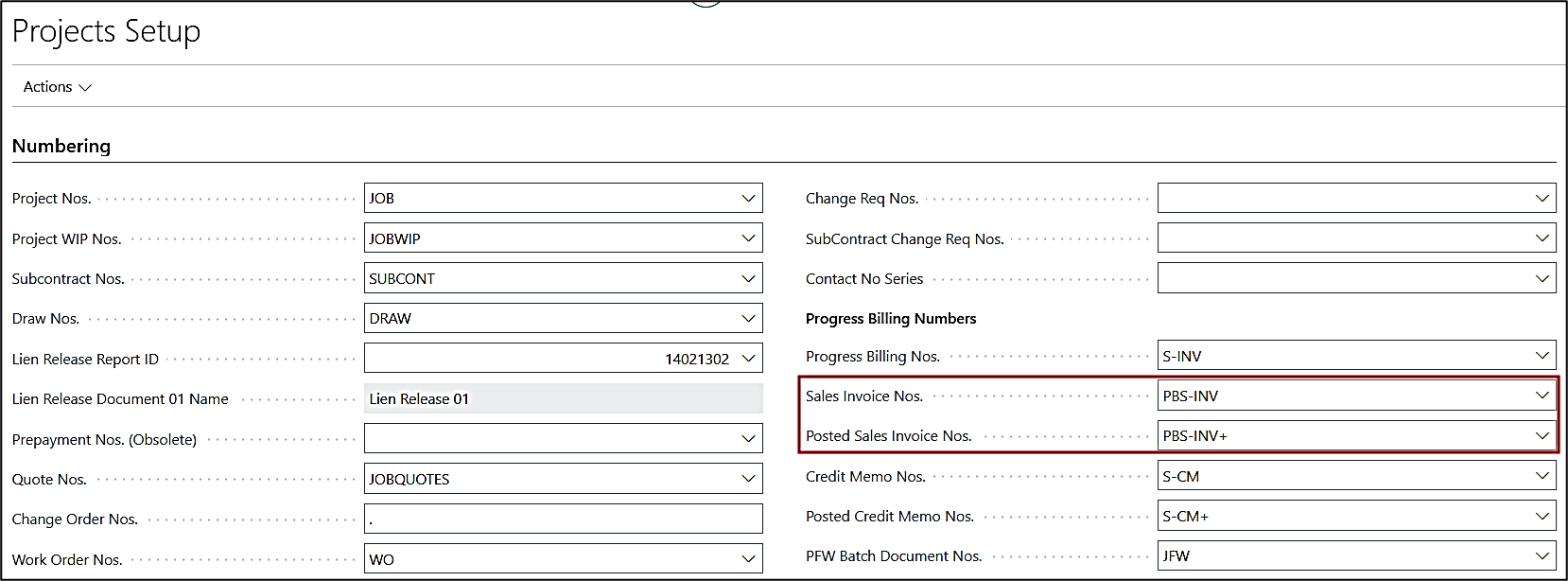Viewport: 1568px width, 581px height.
Task: Open the Actions menu
Action: coord(57,87)
